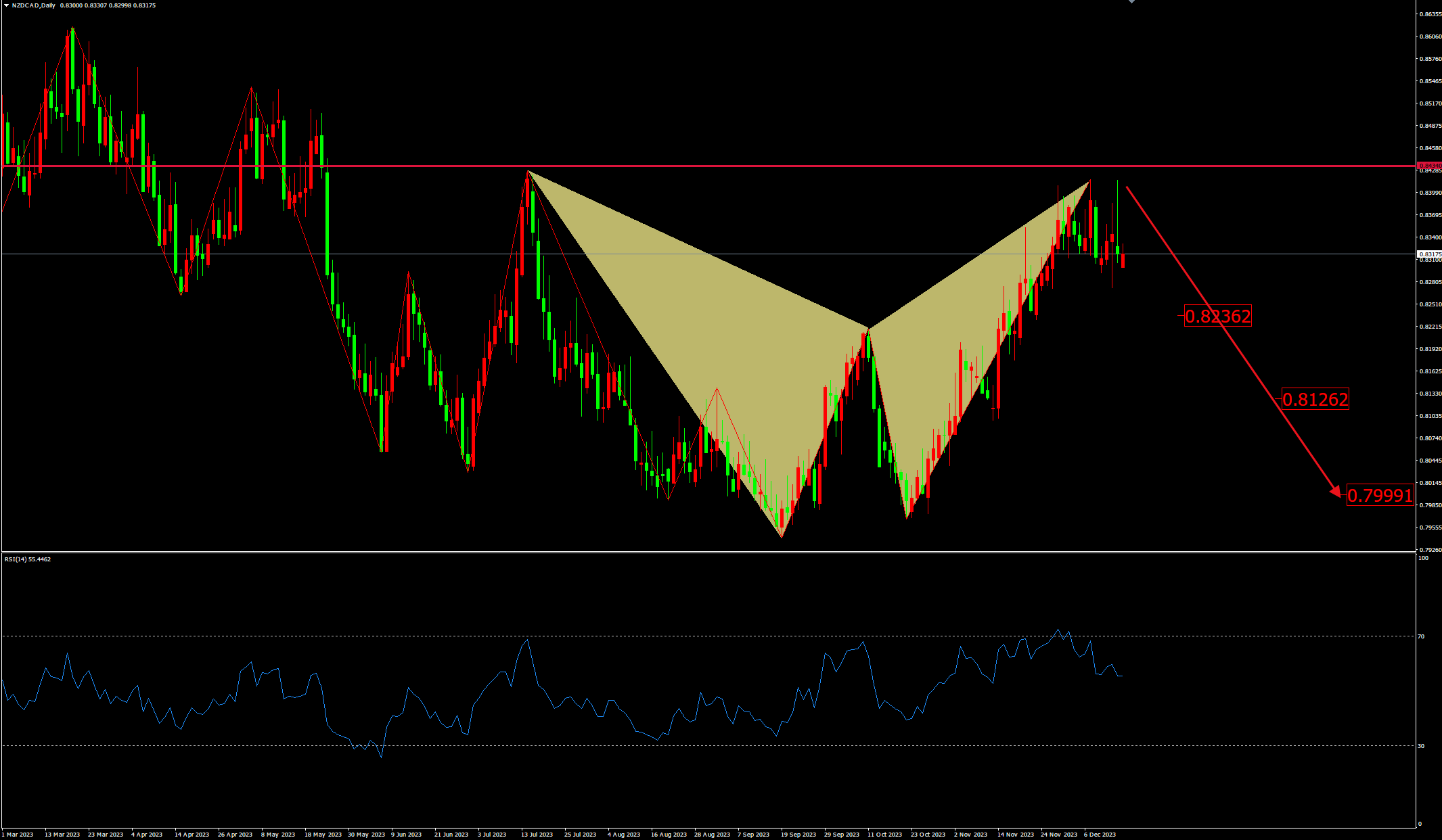Click the NZDCAD,Daily title text
Image resolution: width=1442 pixels, height=840 pixels.
click(x=32, y=5)
